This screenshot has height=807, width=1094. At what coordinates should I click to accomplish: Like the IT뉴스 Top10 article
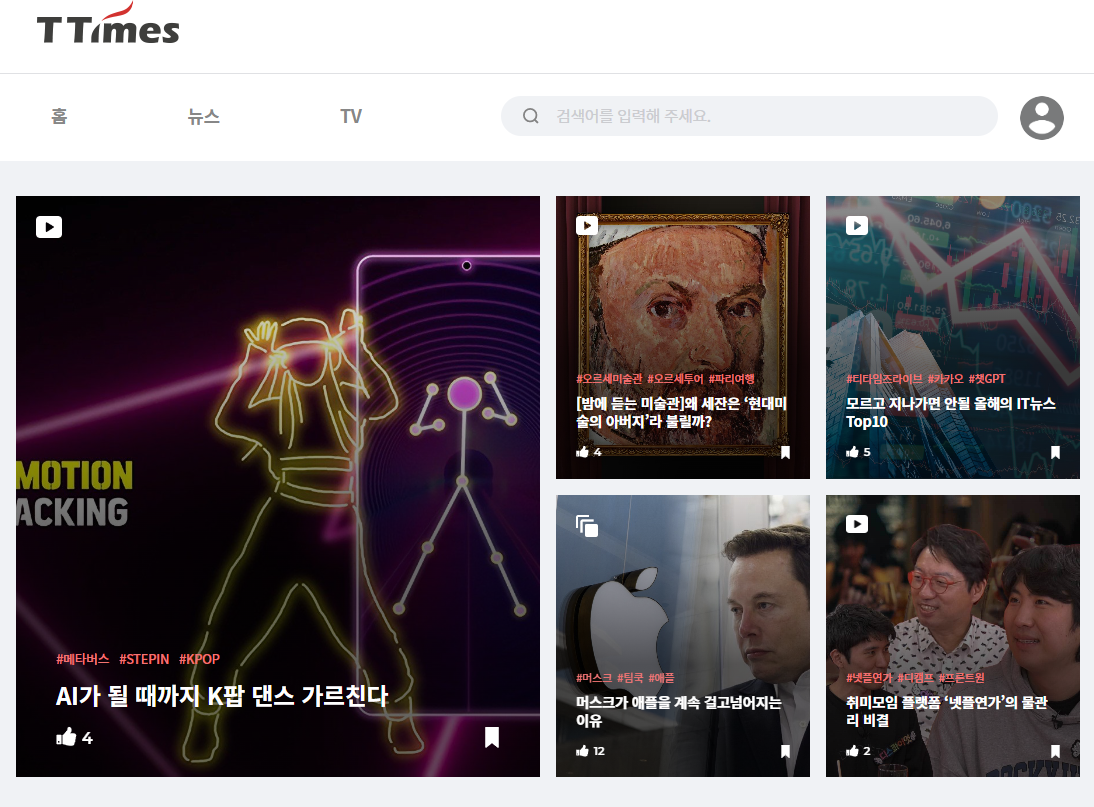852,452
